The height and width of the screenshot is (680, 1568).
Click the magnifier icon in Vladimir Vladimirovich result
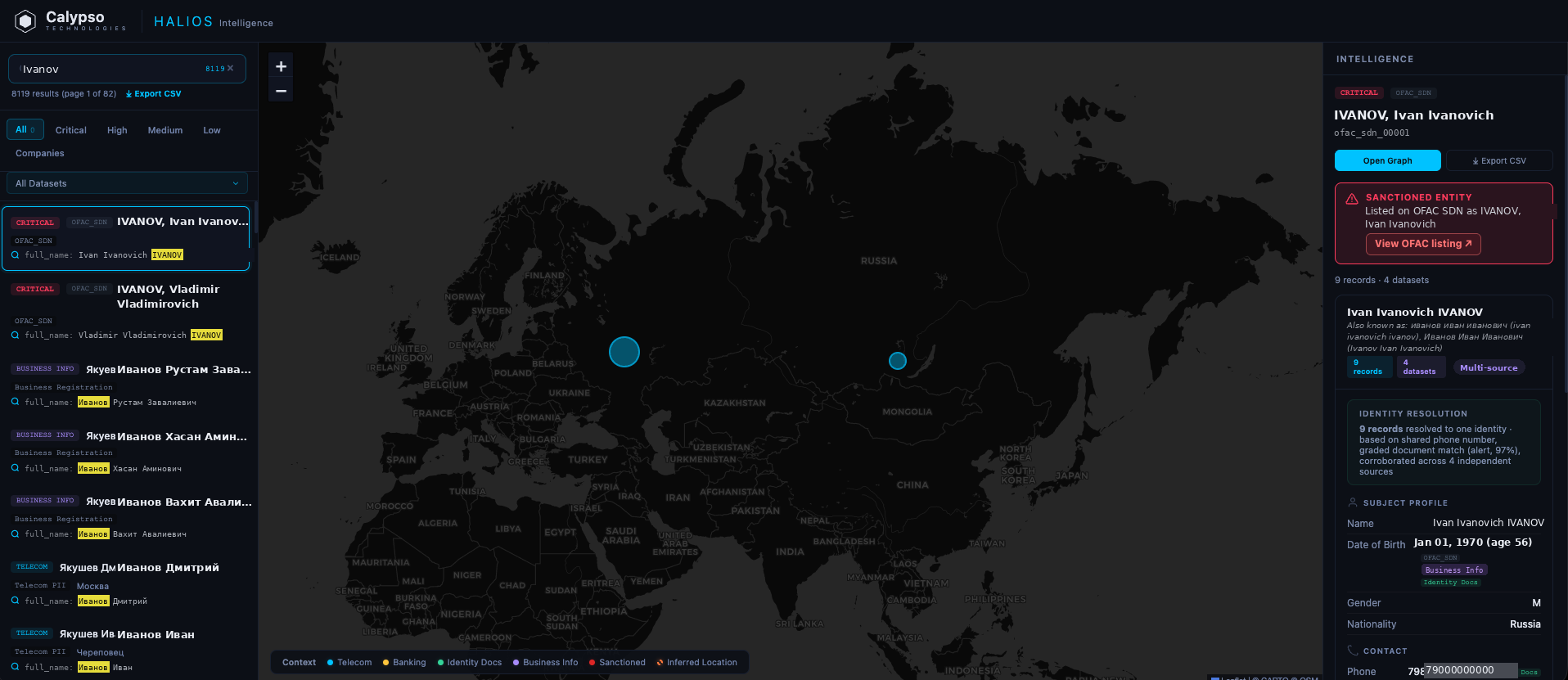pos(16,335)
